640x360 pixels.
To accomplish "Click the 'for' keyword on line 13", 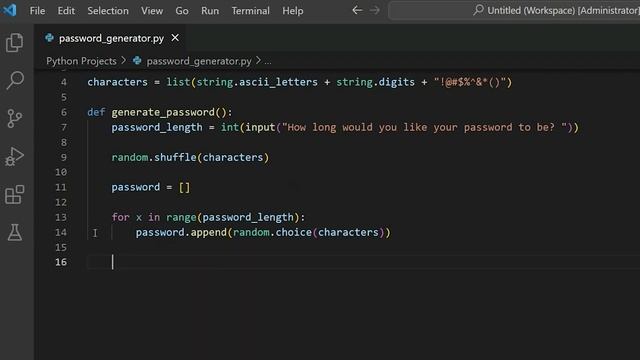I will coord(120,217).
